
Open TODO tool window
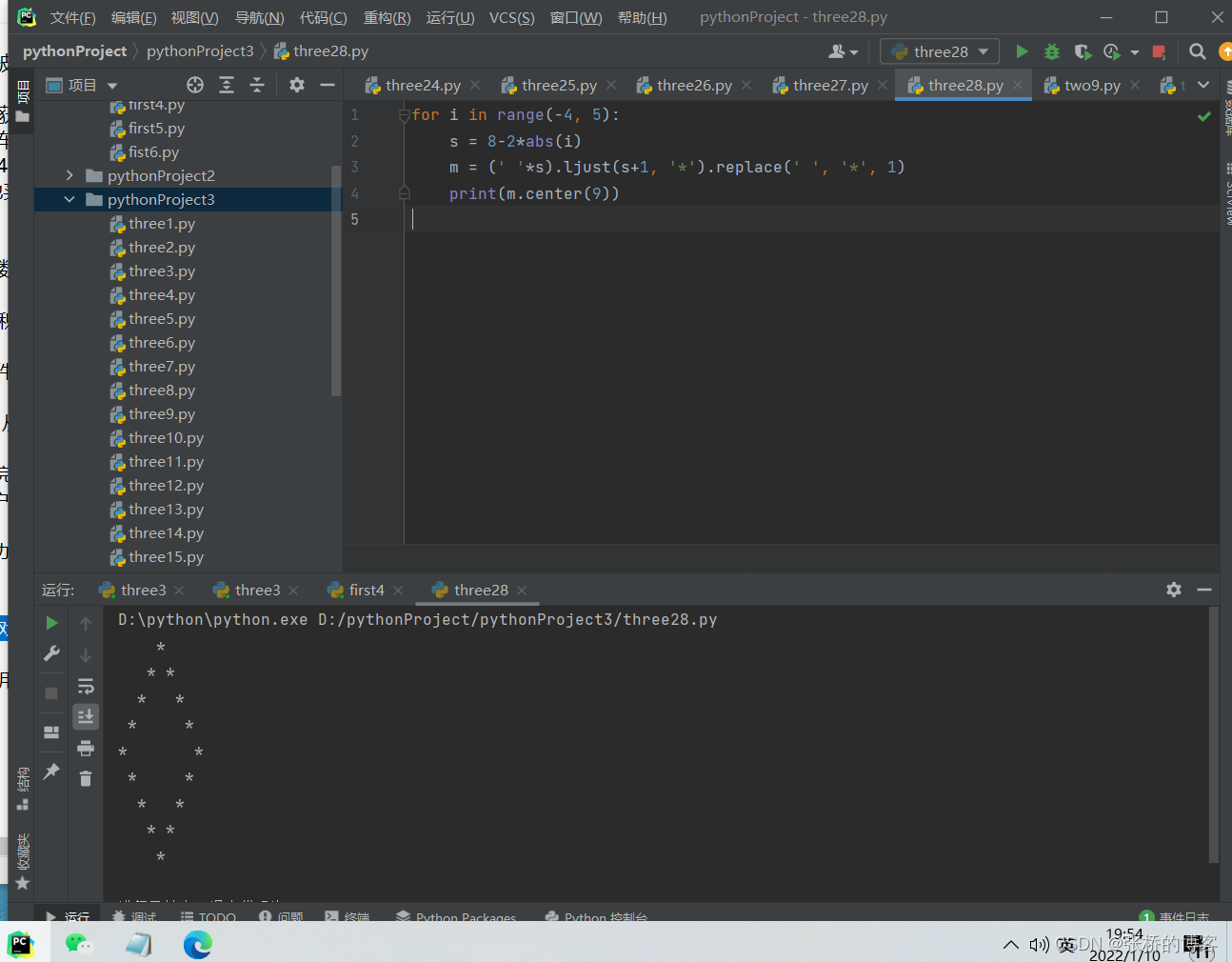pyautogui.click(x=209, y=917)
